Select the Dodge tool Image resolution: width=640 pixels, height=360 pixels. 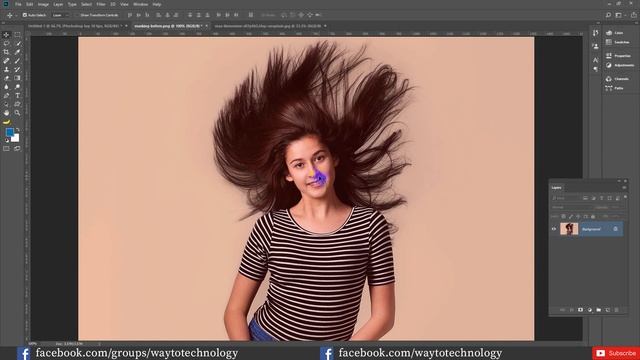(x=17, y=87)
